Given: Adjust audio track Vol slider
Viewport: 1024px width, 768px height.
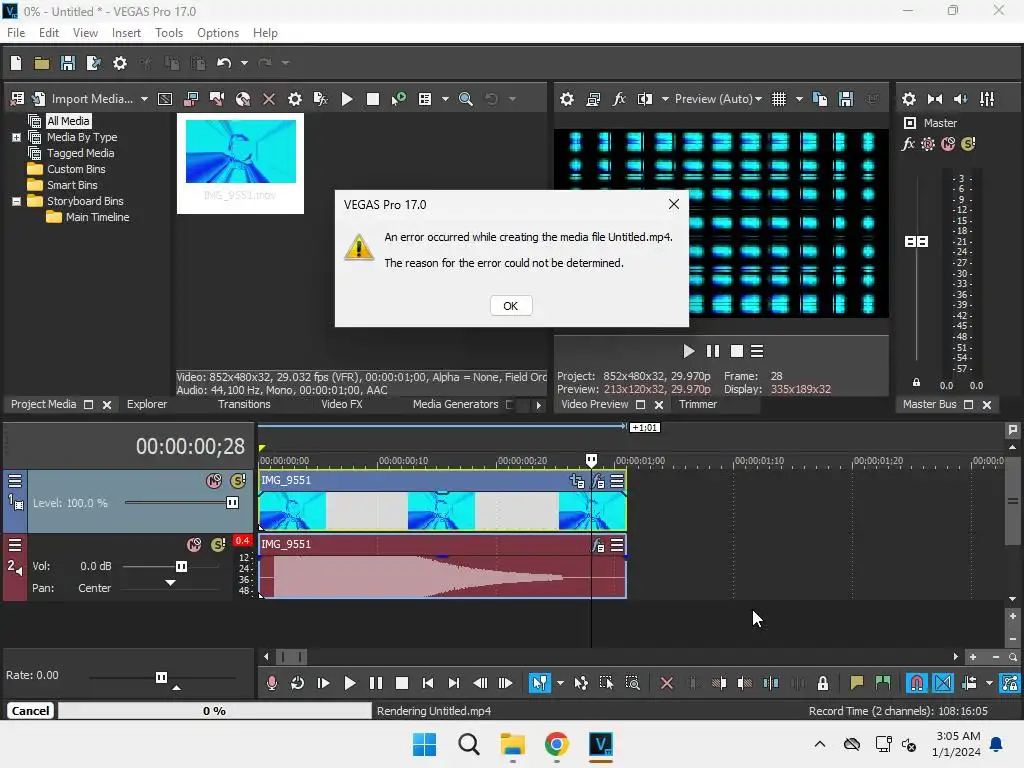Looking at the screenshot, I should coord(182,566).
